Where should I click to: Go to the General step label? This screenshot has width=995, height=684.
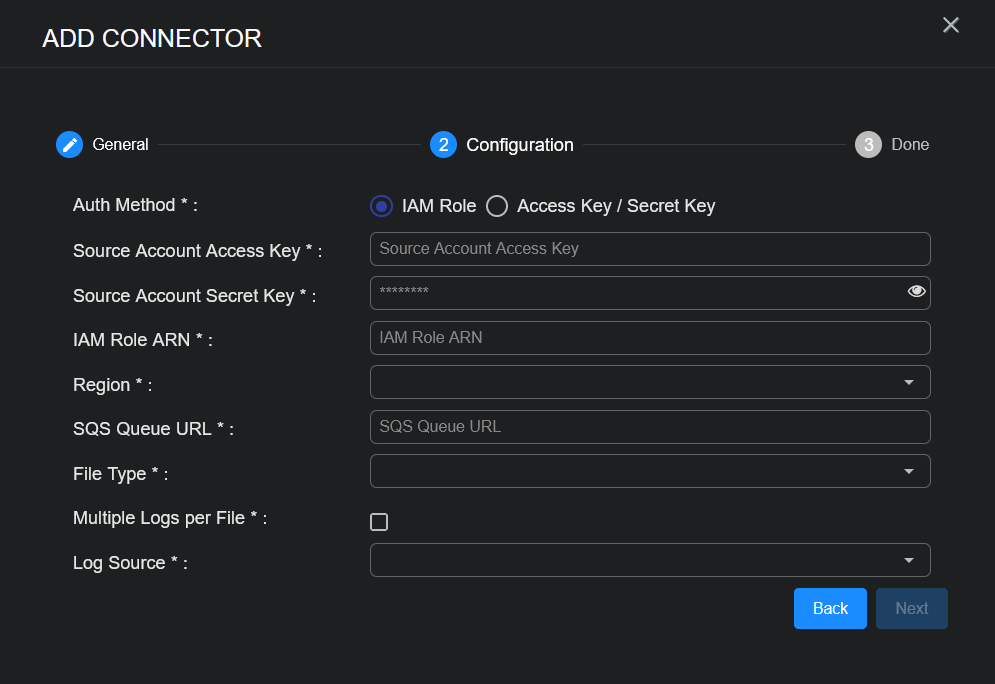coord(120,145)
